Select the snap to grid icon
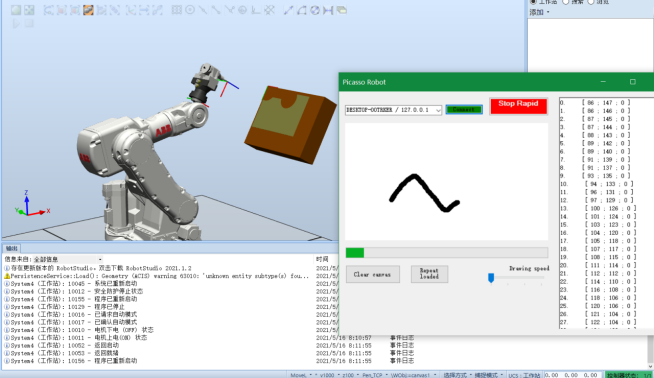This screenshot has width=654, height=378. tap(177, 10)
